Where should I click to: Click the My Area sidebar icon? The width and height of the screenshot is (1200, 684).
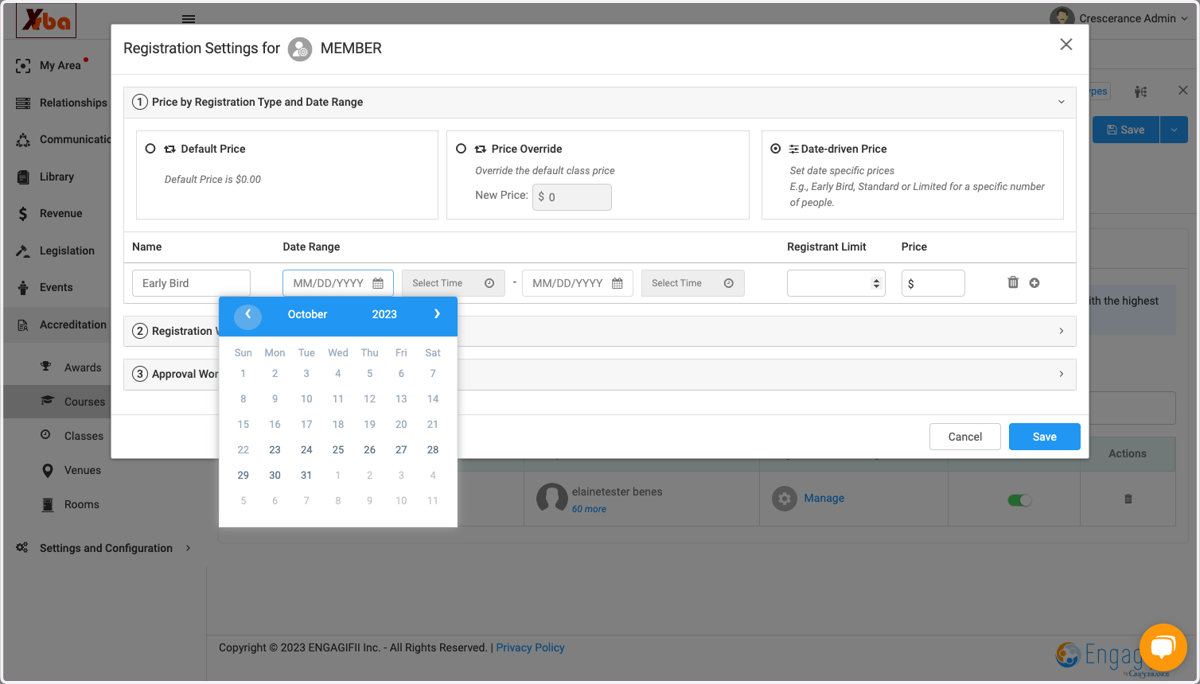coord(23,66)
